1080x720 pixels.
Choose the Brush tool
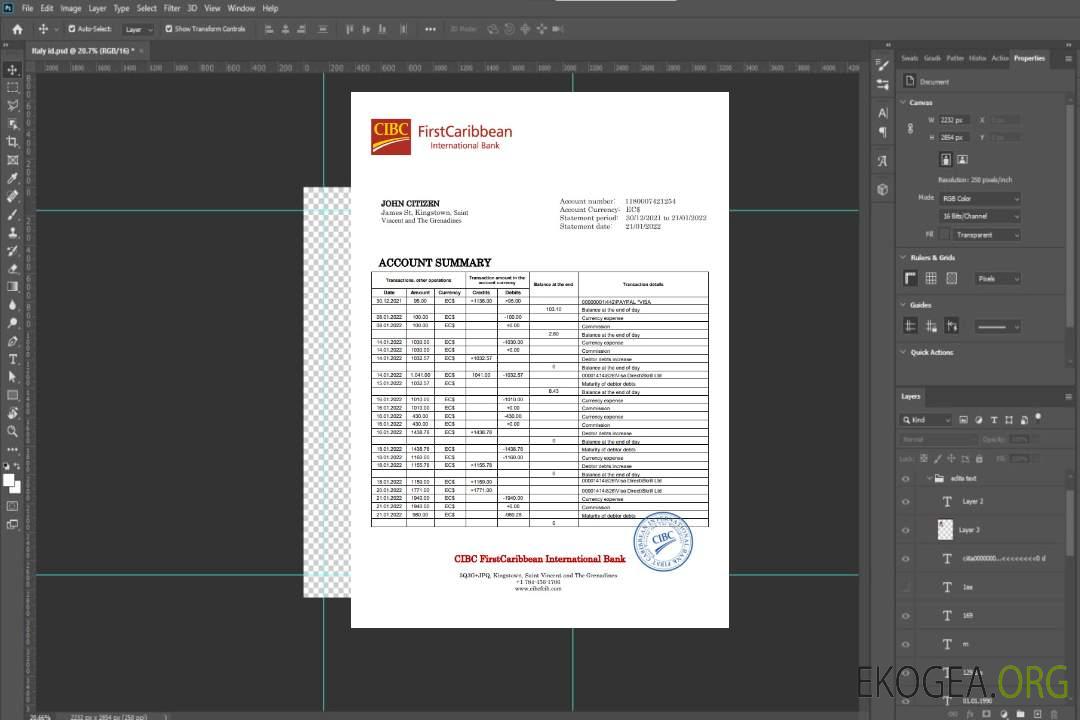click(x=13, y=214)
